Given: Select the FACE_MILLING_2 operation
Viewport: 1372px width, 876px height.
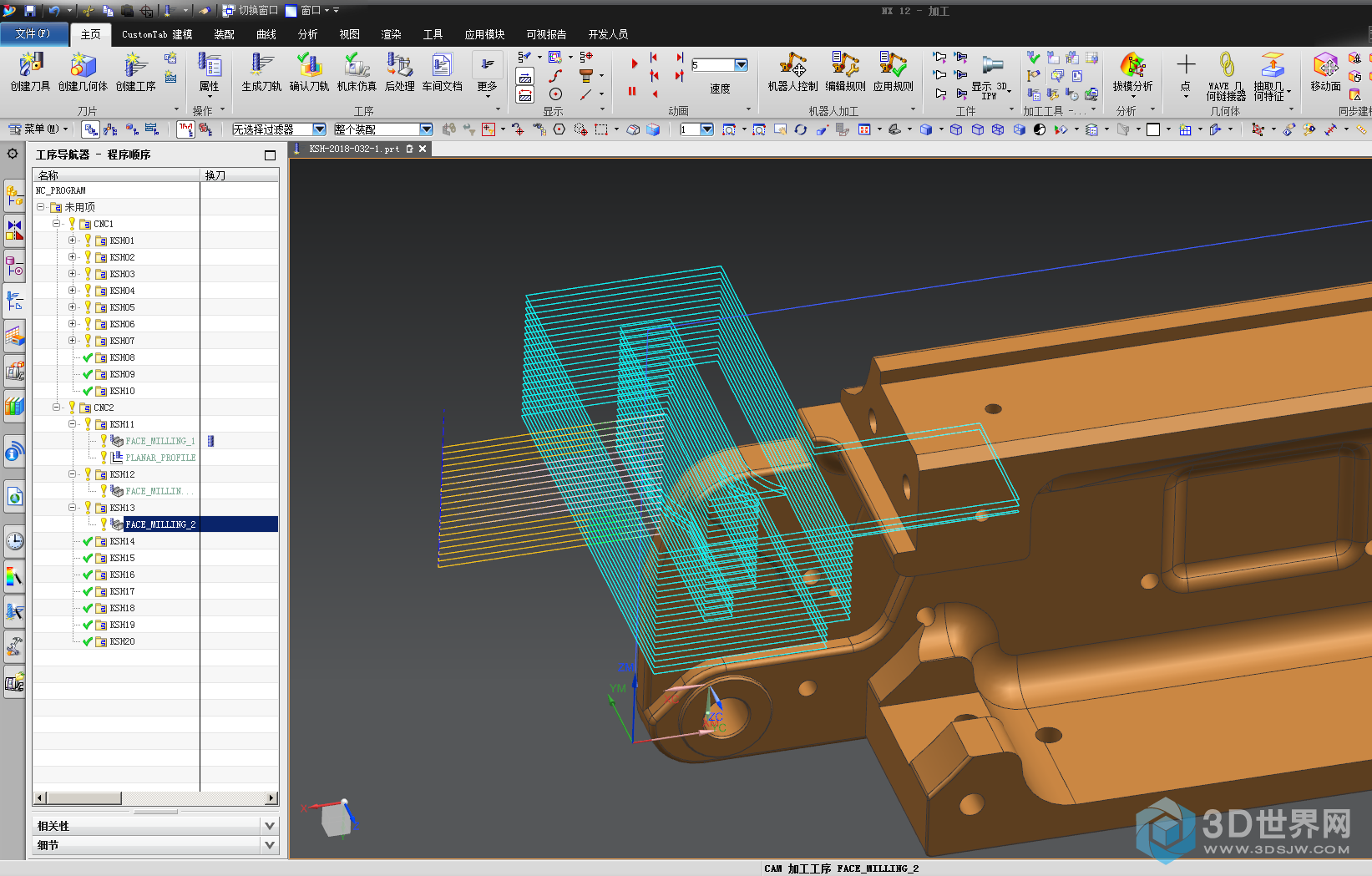Looking at the screenshot, I should point(160,524).
